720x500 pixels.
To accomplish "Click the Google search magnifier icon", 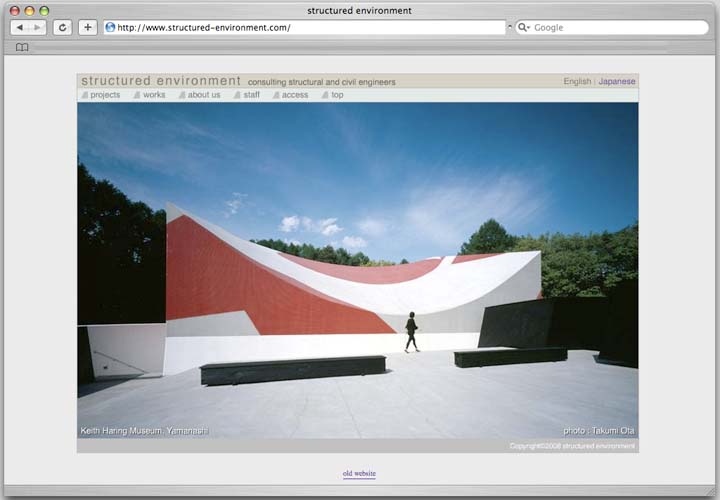I will [x=523, y=28].
